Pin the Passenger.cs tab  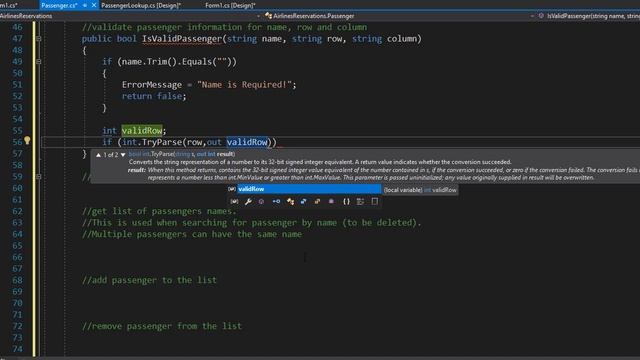[x=85, y=5]
